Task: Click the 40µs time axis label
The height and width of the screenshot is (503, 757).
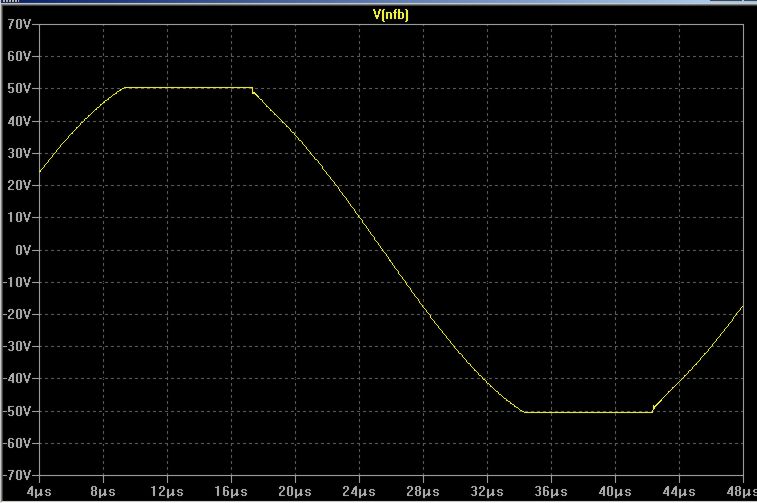Action: click(x=615, y=492)
